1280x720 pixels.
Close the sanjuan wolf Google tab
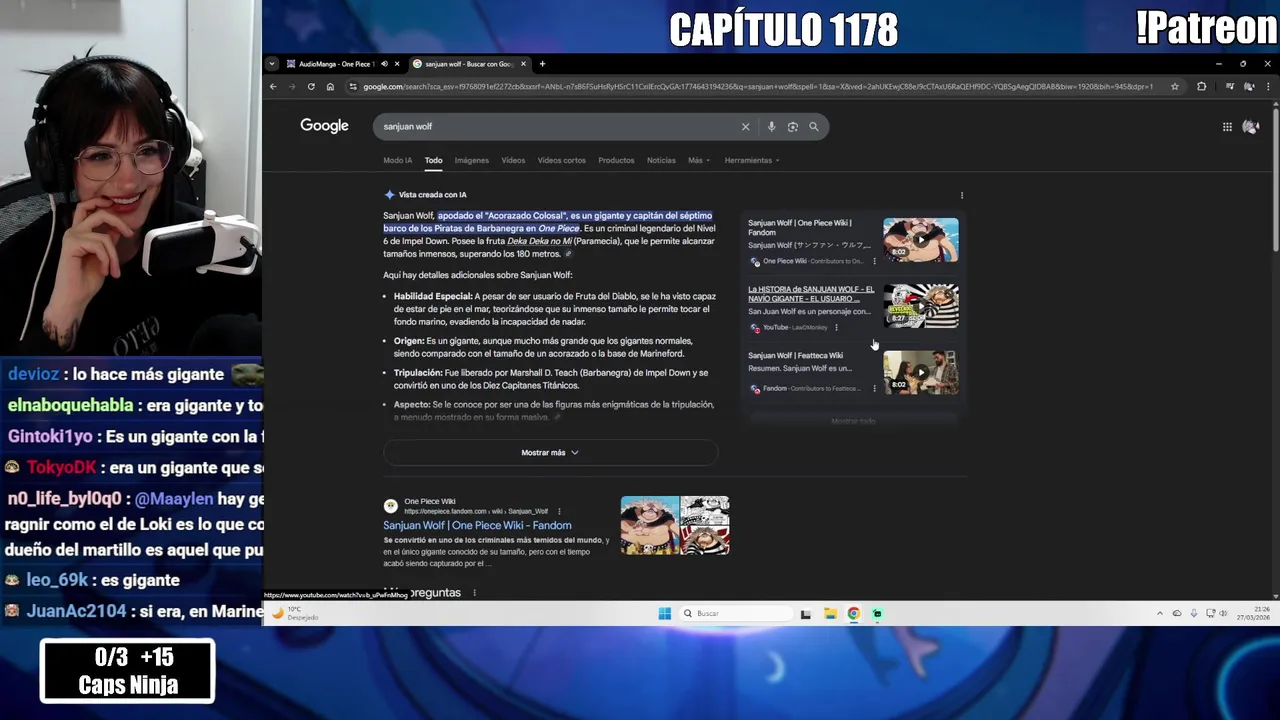523,64
